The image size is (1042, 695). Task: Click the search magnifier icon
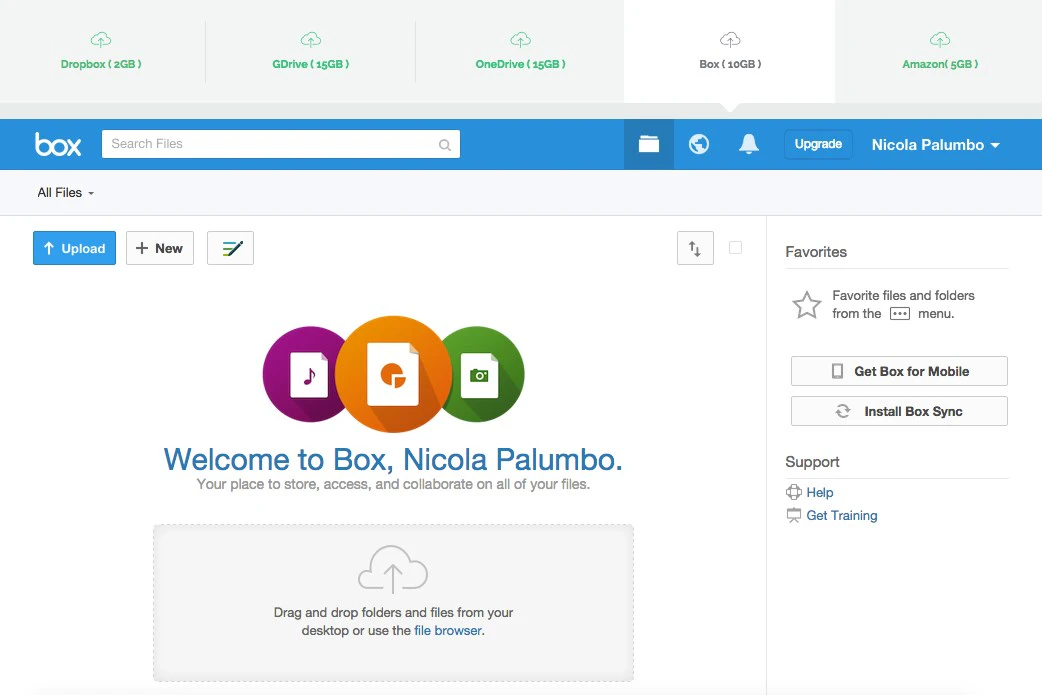pyautogui.click(x=445, y=145)
